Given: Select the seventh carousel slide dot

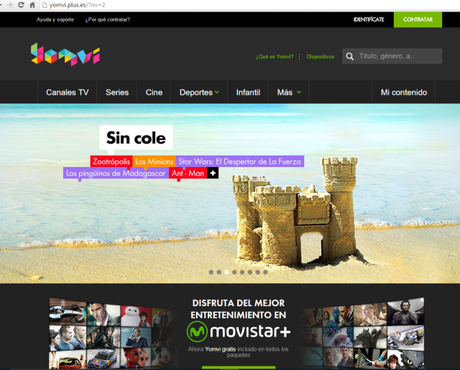Looking at the screenshot, I should (257, 272).
